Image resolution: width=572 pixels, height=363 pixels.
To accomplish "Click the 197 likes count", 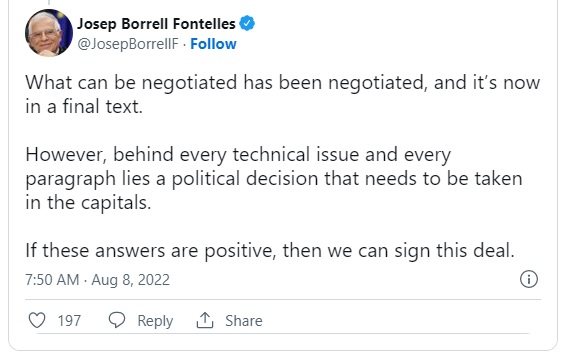I will [x=69, y=321].
